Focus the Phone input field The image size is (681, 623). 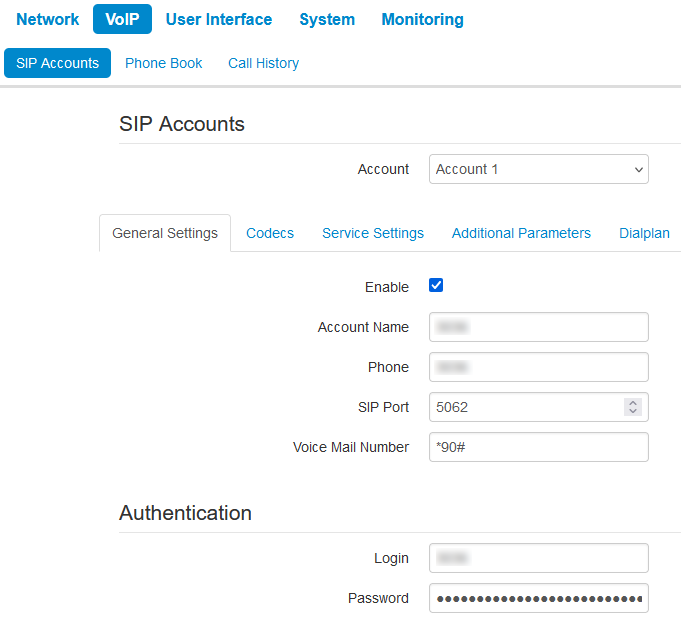click(539, 367)
